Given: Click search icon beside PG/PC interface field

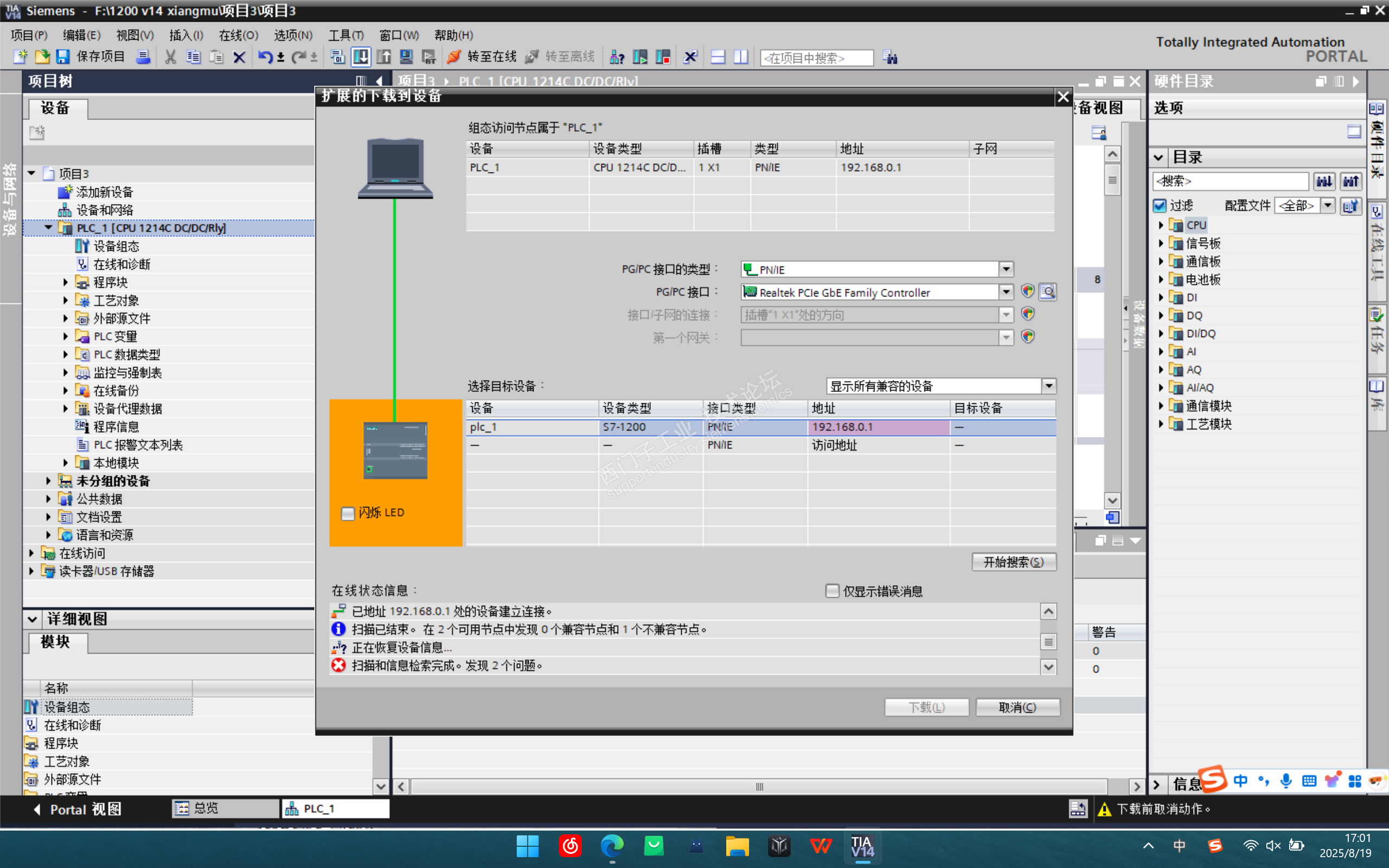Looking at the screenshot, I should 1048,292.
